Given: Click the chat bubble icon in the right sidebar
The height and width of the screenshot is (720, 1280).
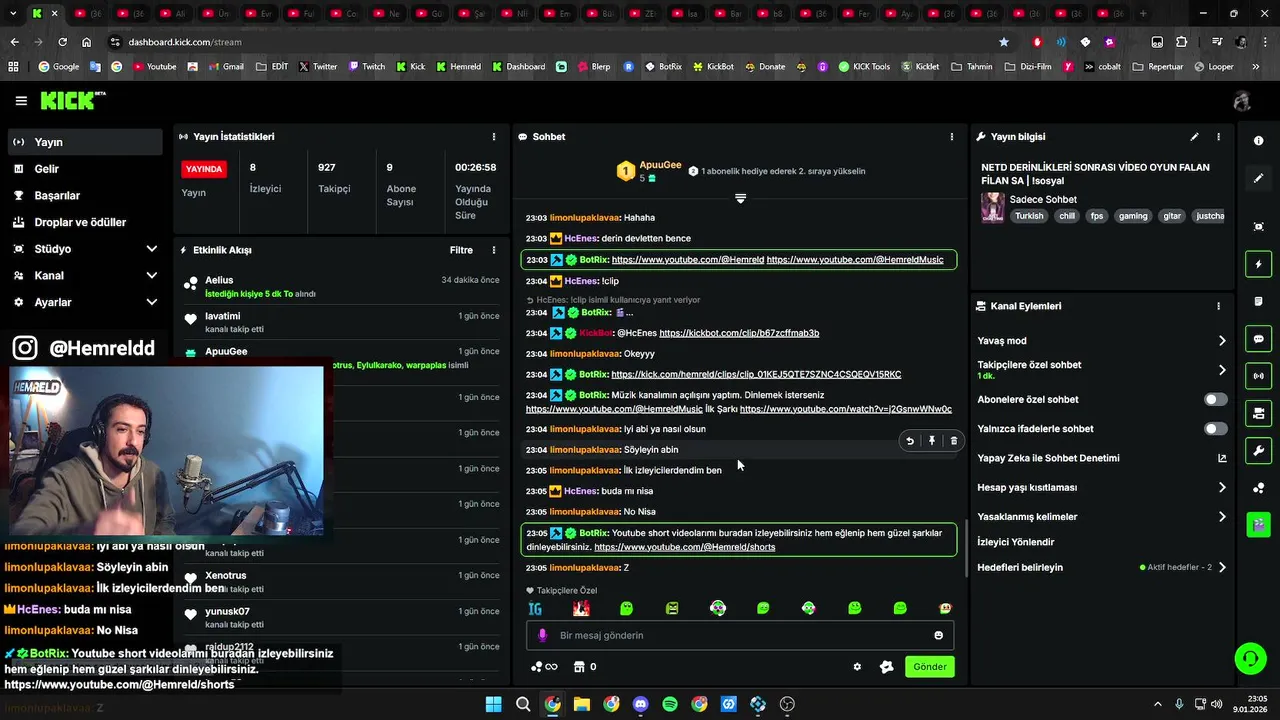Looking at the screenshot, I should pos(1258,339).
